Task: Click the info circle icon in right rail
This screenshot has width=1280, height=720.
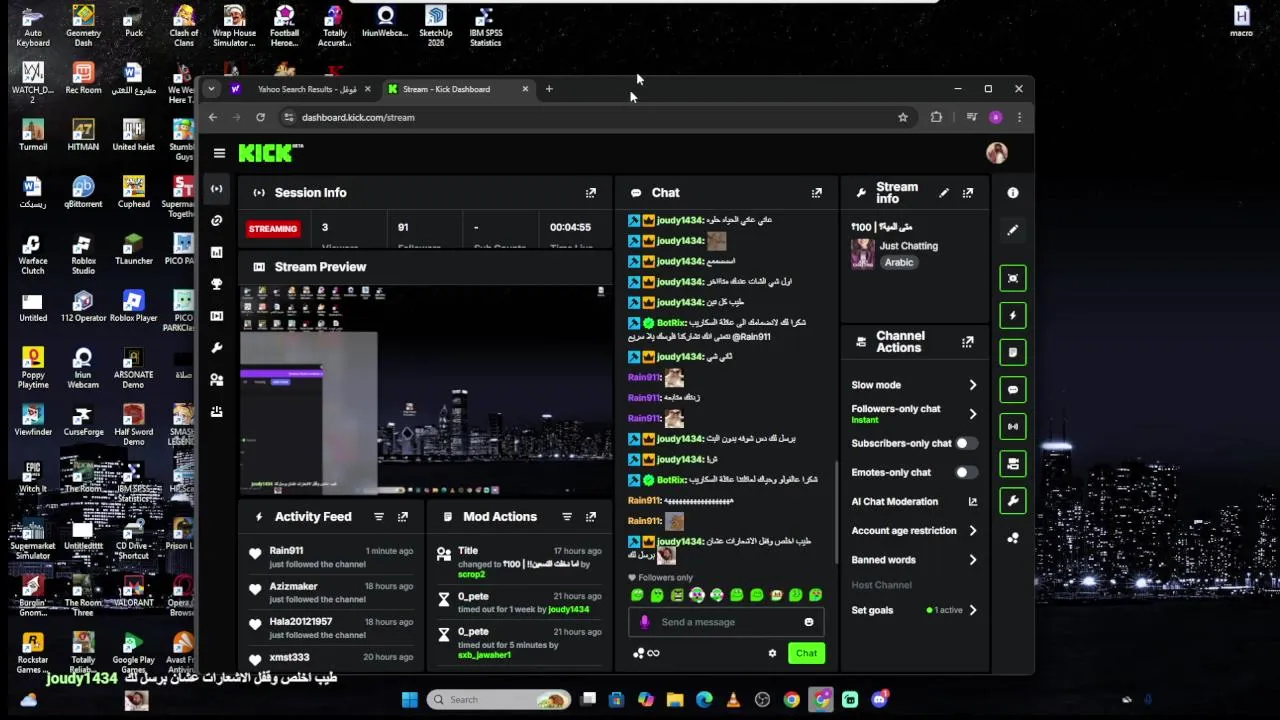Action: pos(1013,193)
